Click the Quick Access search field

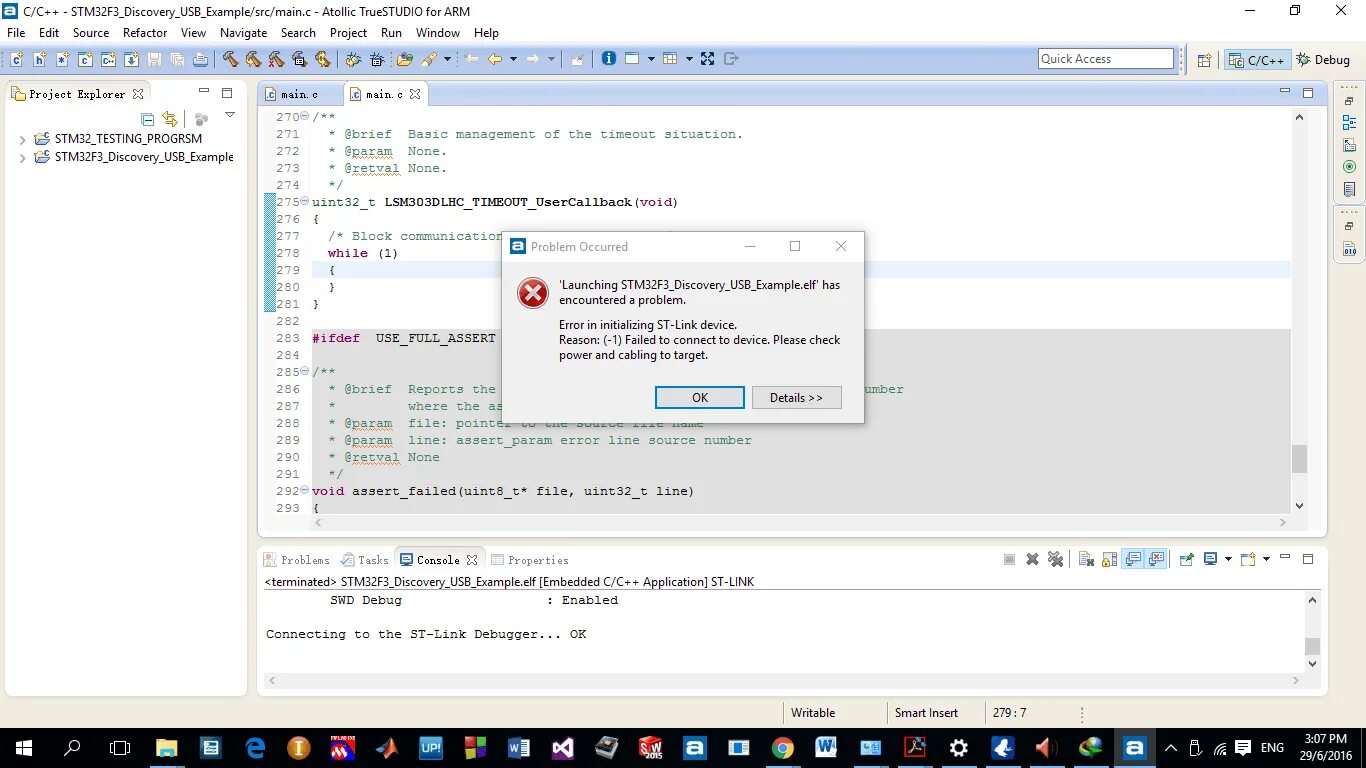pos(1106,59)
